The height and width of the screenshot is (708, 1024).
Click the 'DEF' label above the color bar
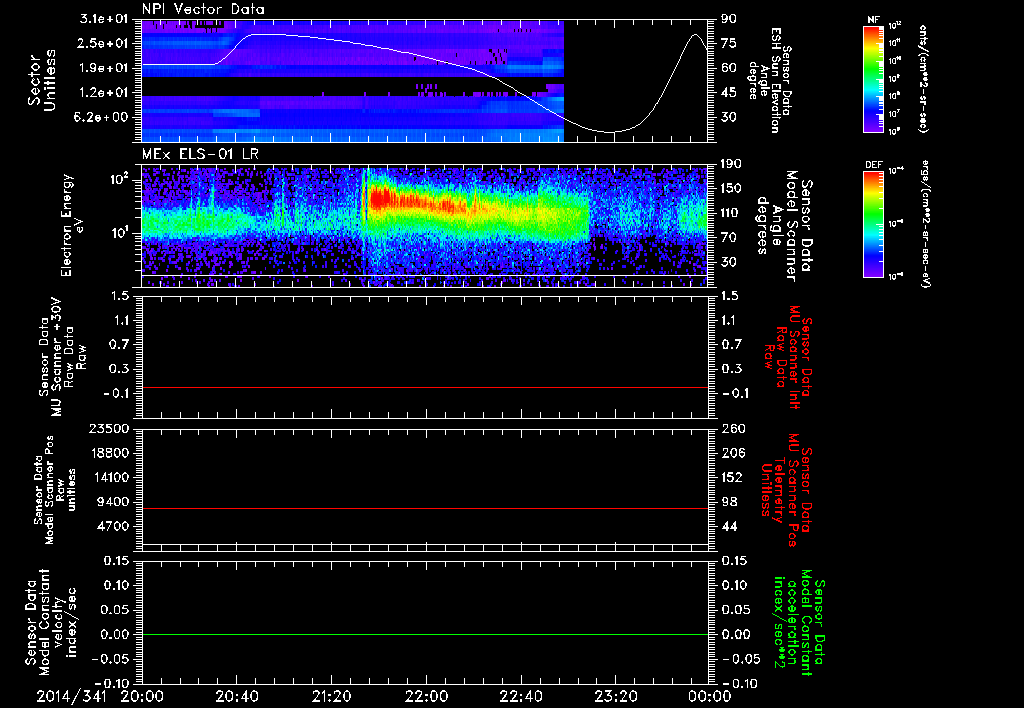(x=873, y=165)
